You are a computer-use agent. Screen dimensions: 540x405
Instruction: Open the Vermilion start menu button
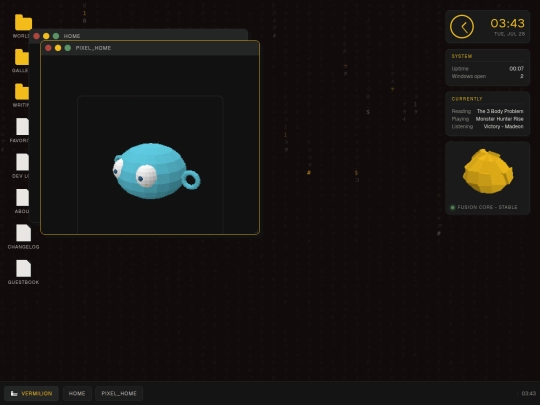coord(31,393)
